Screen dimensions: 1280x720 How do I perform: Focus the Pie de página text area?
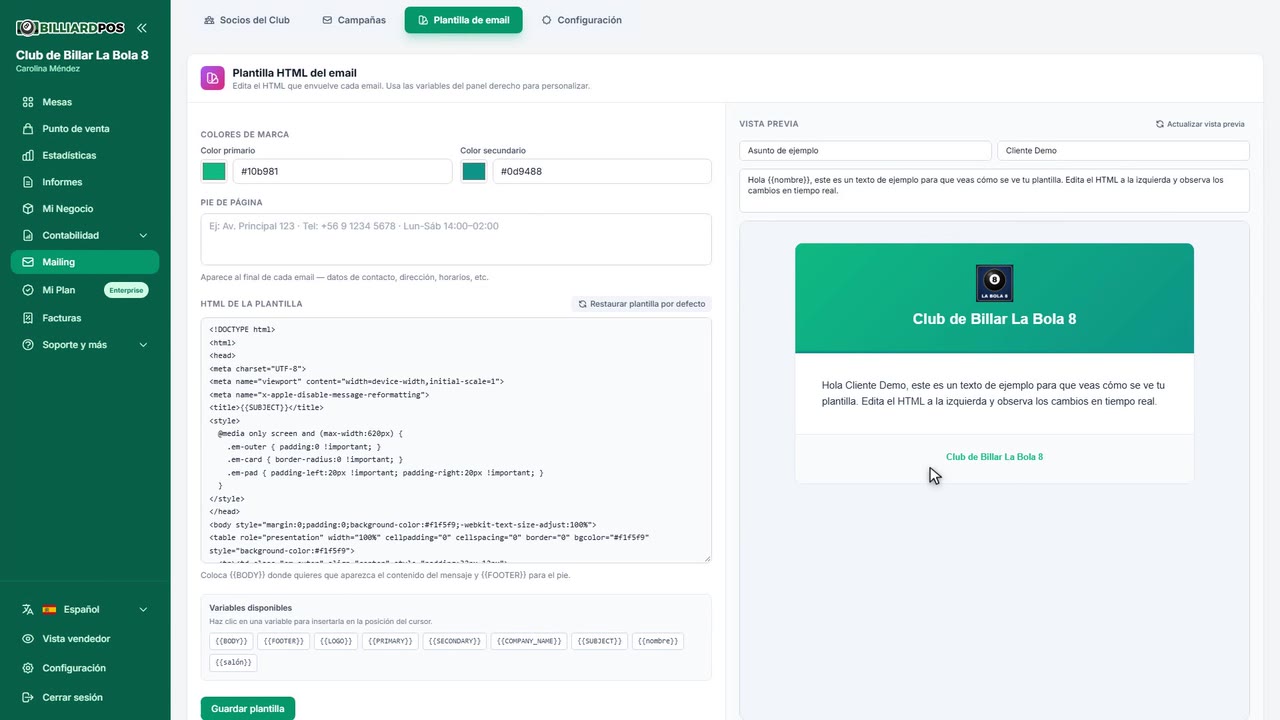456,239
